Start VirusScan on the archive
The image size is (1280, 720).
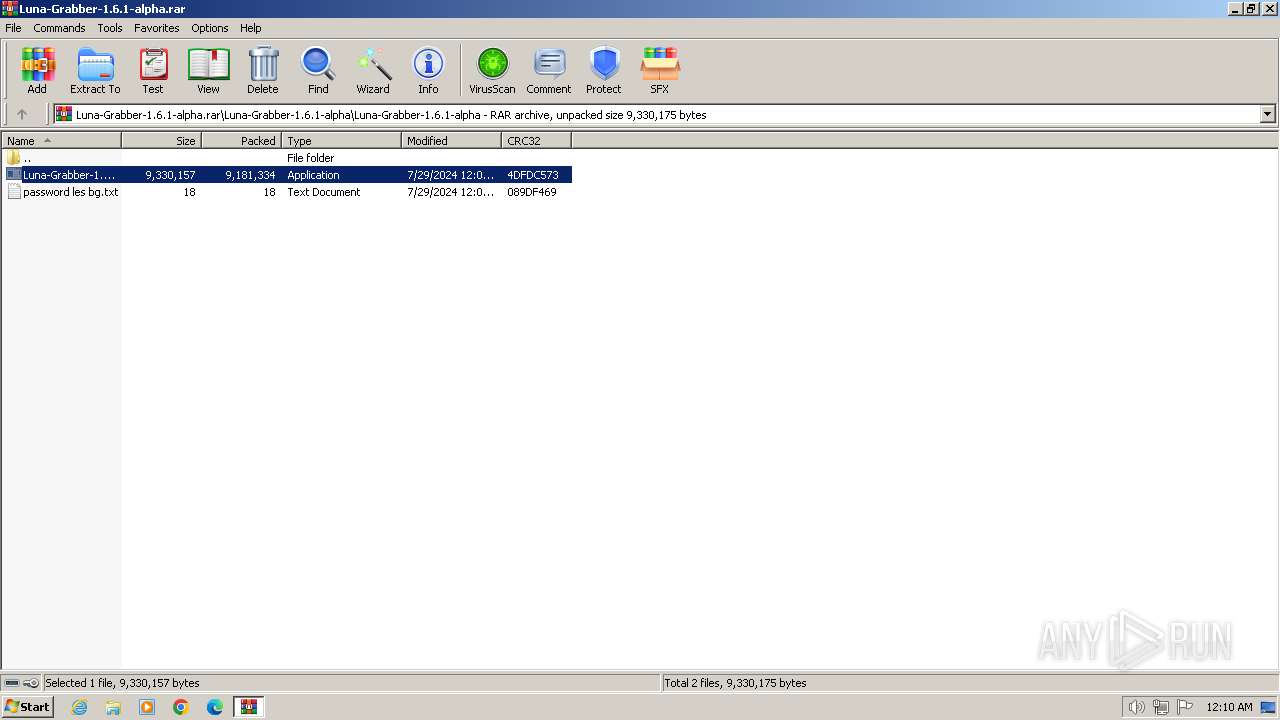[492, 70]
